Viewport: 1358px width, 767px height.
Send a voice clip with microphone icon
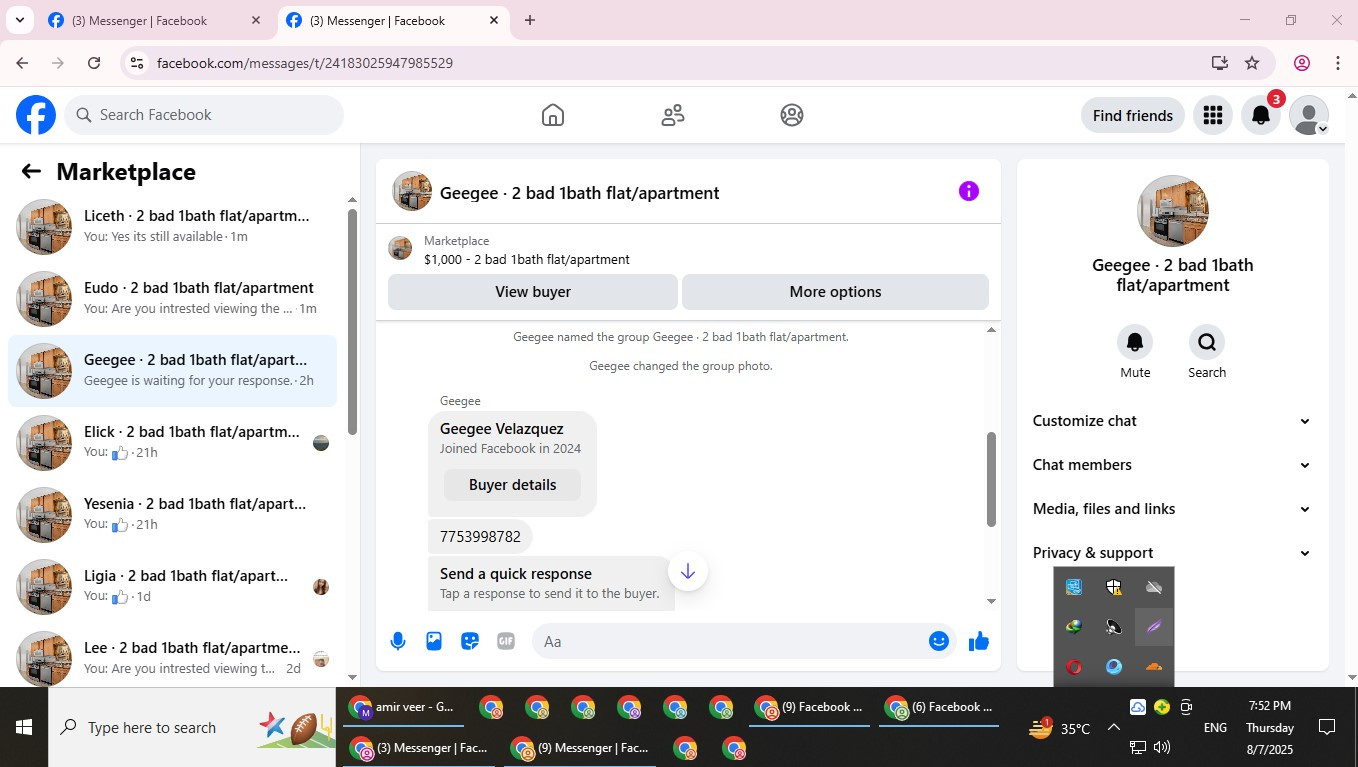(398, 641)
